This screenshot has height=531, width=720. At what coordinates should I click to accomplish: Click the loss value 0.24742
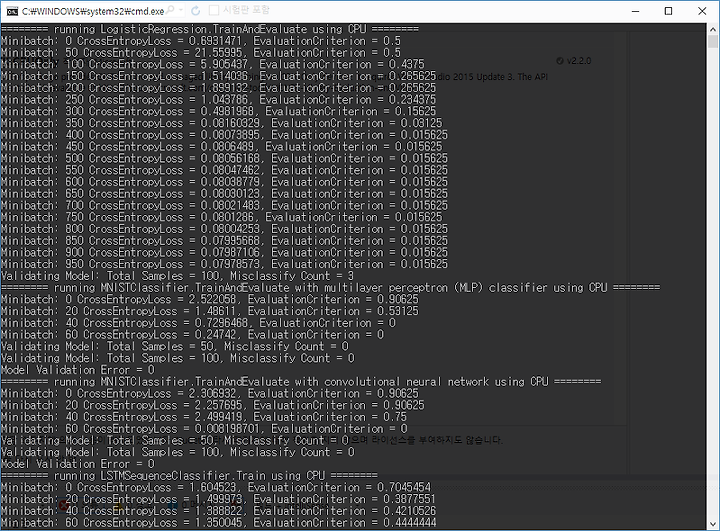[215, 335]
